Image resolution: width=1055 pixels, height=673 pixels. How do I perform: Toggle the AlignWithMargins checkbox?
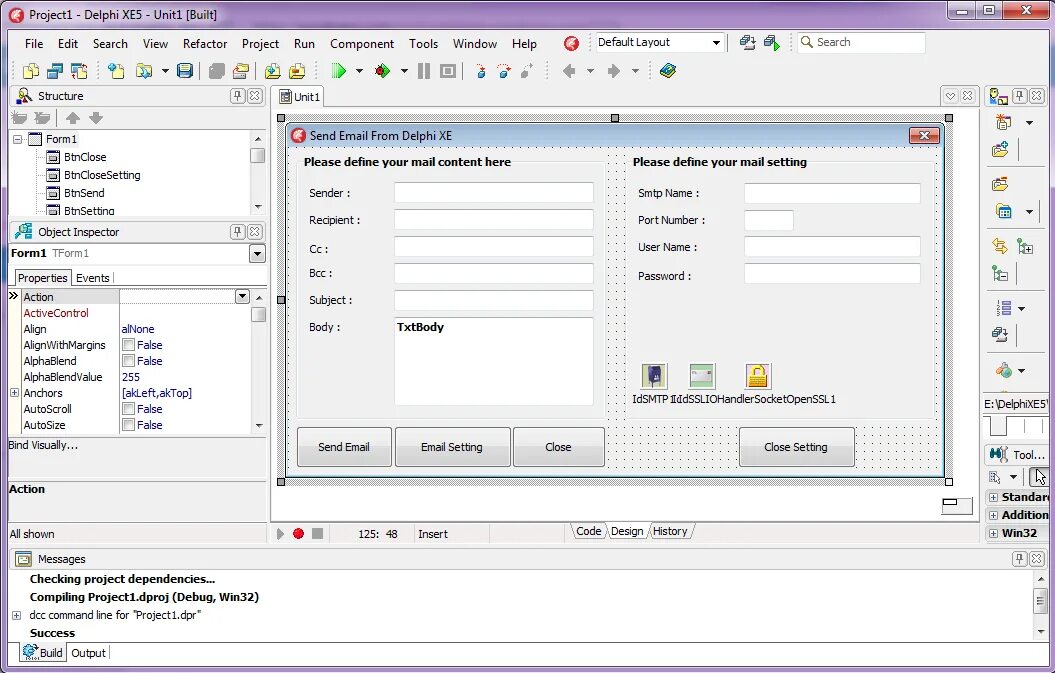[128, 345]
